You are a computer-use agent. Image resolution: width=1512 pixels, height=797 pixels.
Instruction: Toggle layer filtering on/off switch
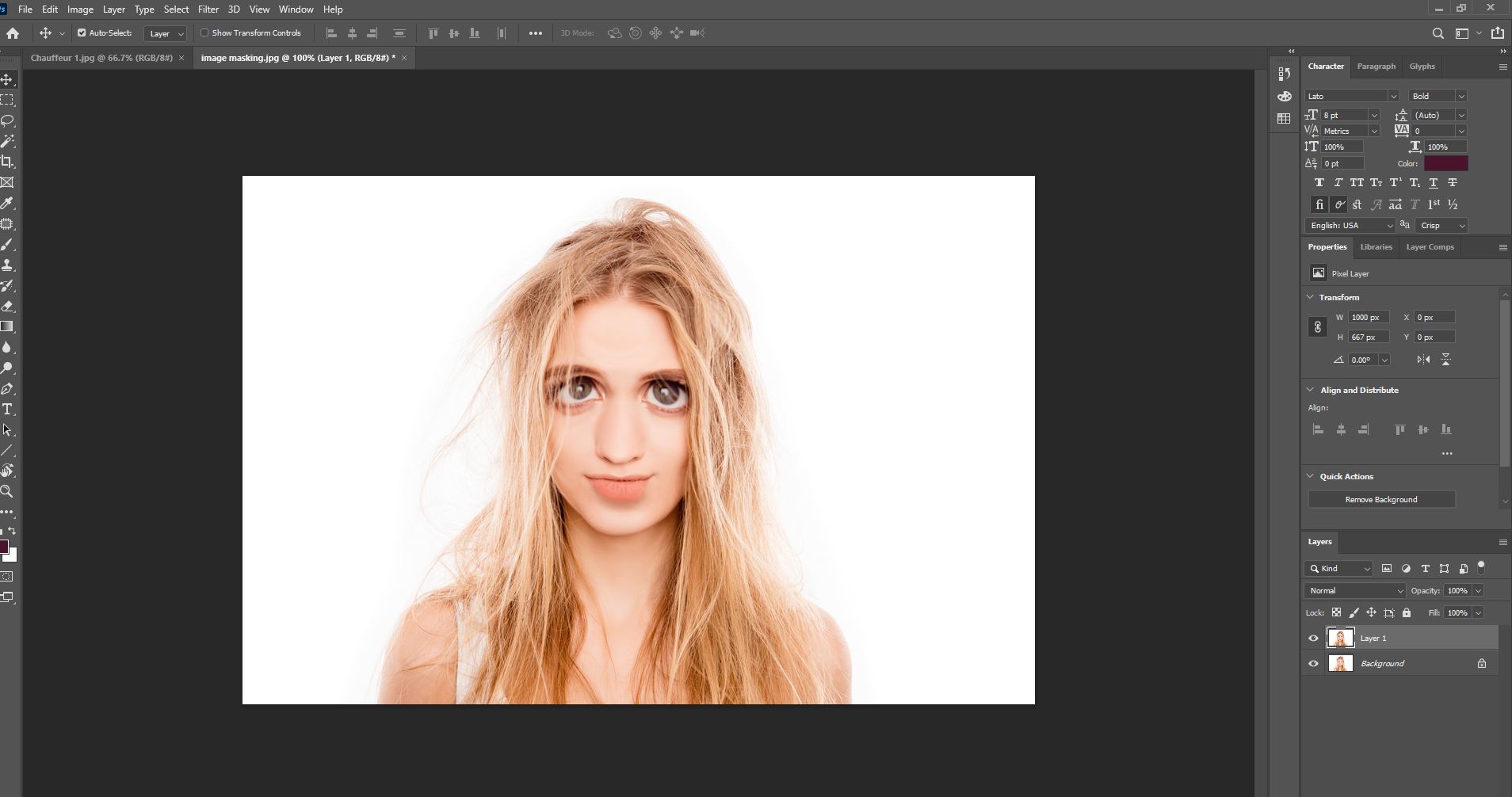click(1481, 567)
